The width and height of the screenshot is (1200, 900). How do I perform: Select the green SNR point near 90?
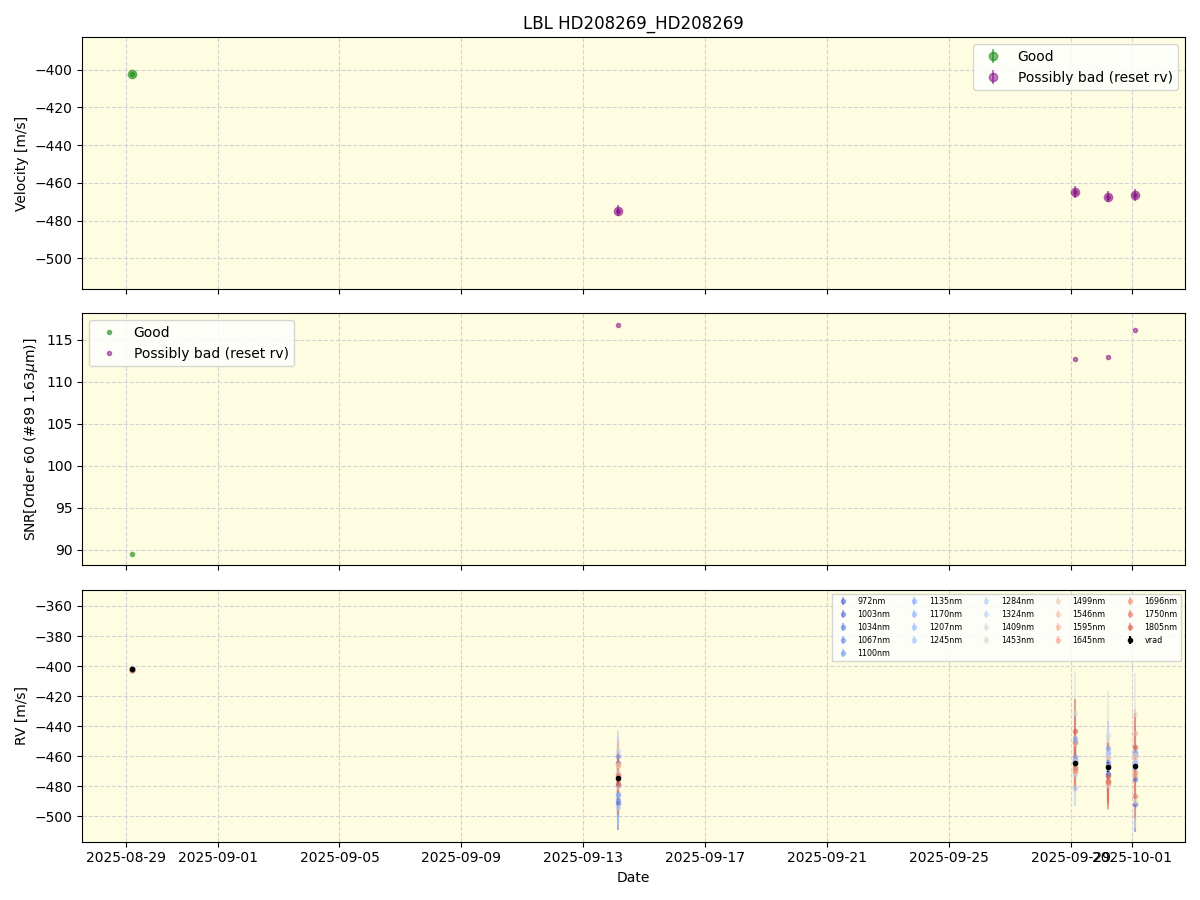(x=132, y=554)
